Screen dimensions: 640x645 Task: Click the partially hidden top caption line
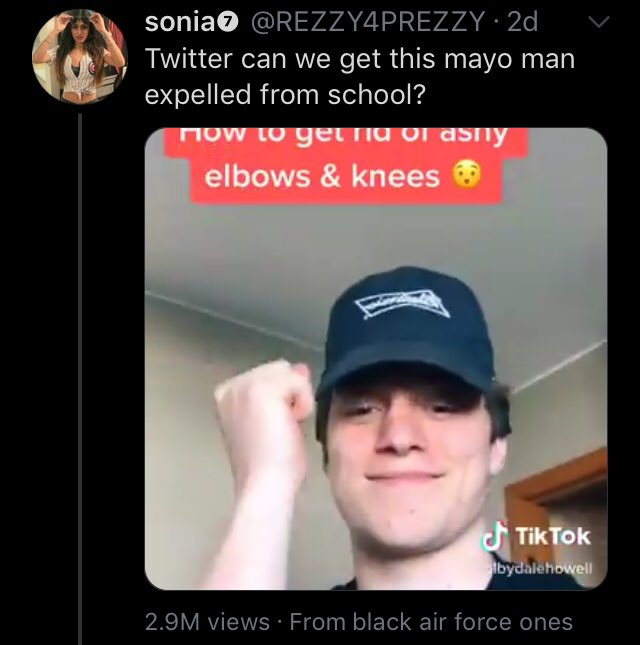344,137
